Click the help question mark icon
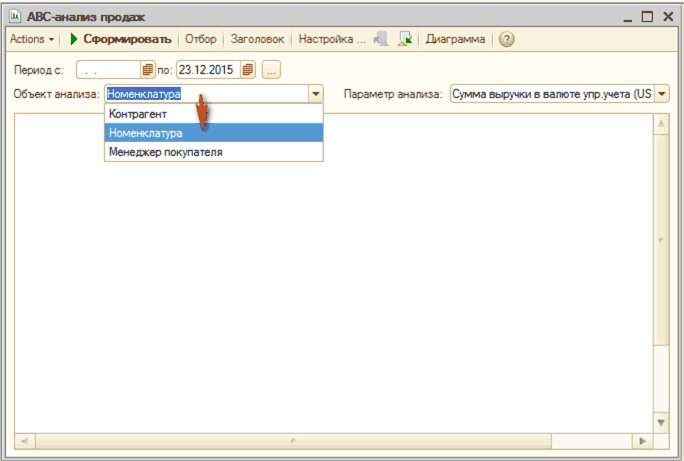The image size is (684, 461). (x=506, y=40)
